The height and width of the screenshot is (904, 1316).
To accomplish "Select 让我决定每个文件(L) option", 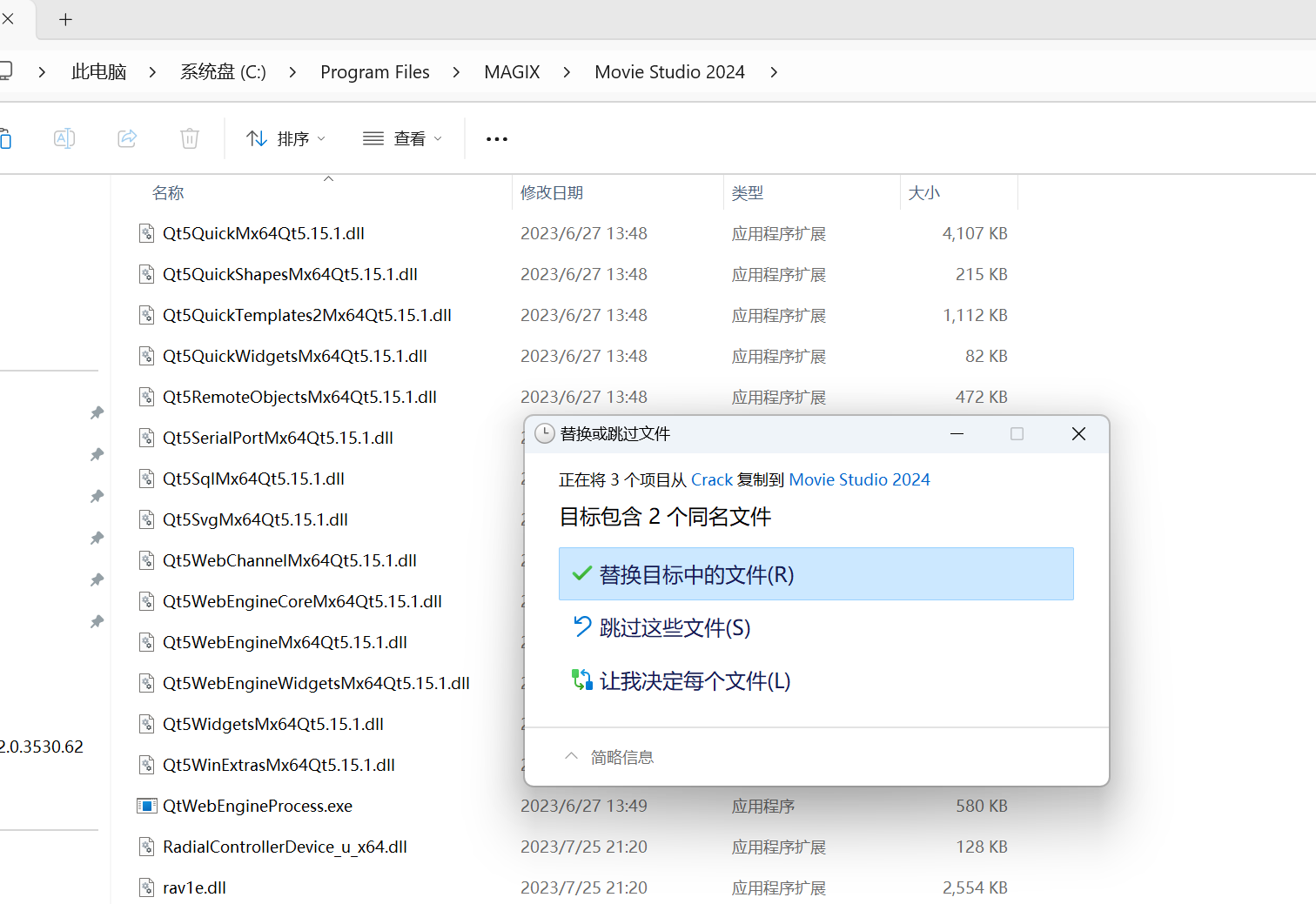I will pos(695,680).
